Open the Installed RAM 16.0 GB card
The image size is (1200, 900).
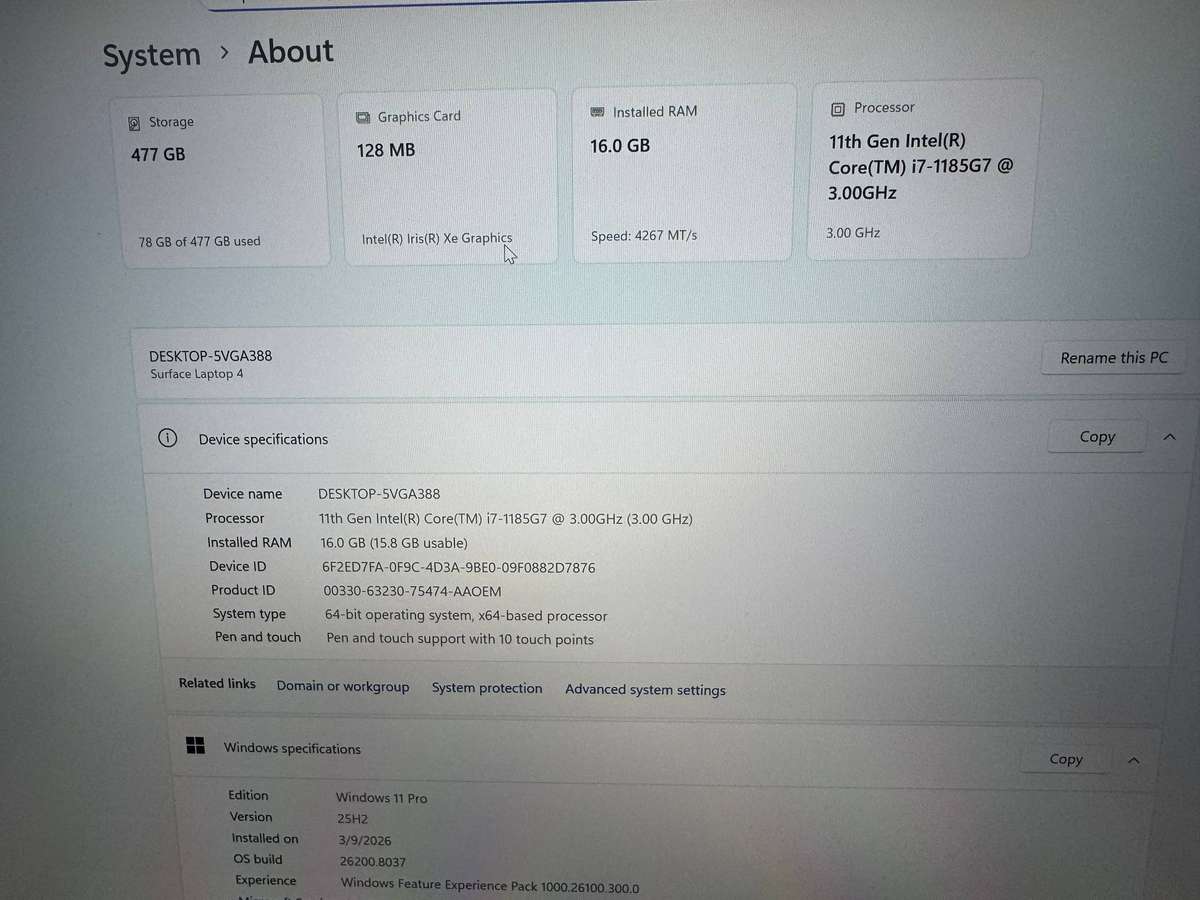click(x=685, y=173)
